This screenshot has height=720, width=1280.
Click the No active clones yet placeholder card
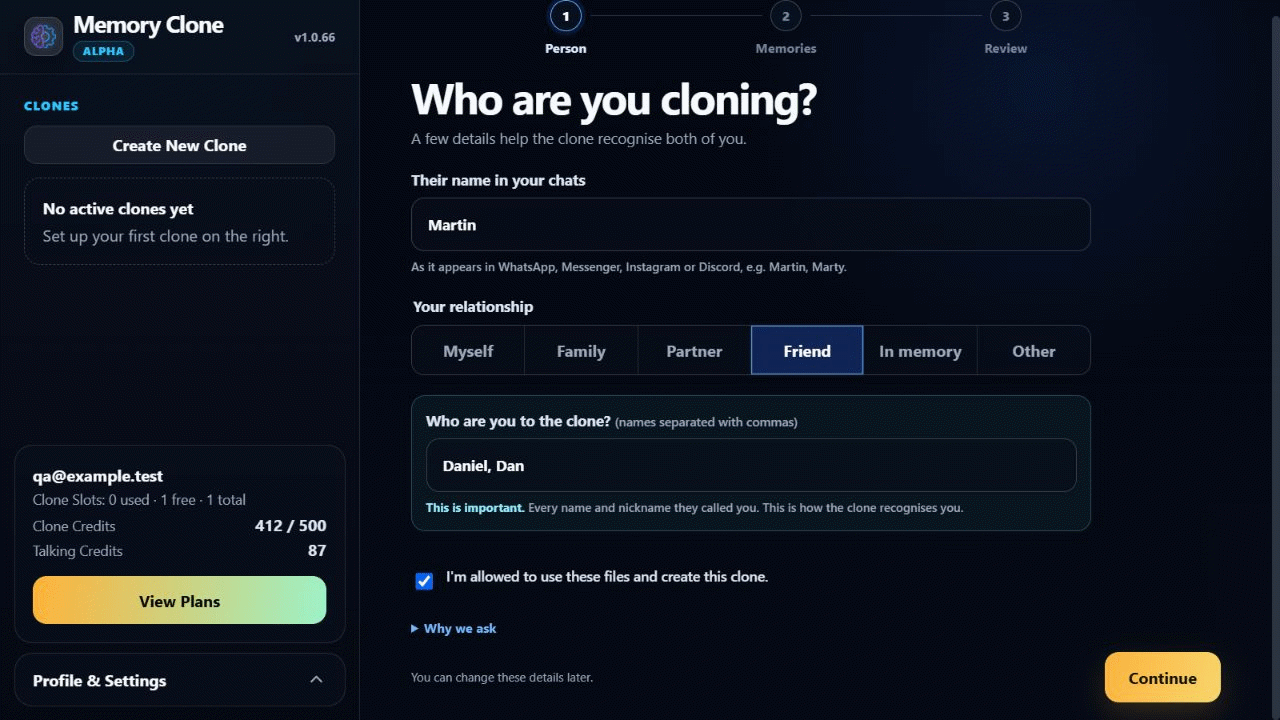tap(179, 222)
